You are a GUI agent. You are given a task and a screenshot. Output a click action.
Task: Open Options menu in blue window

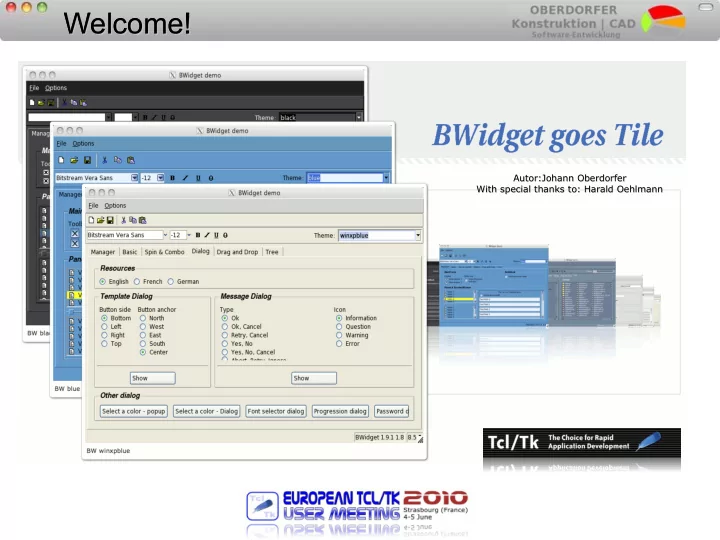click(83, 144)
